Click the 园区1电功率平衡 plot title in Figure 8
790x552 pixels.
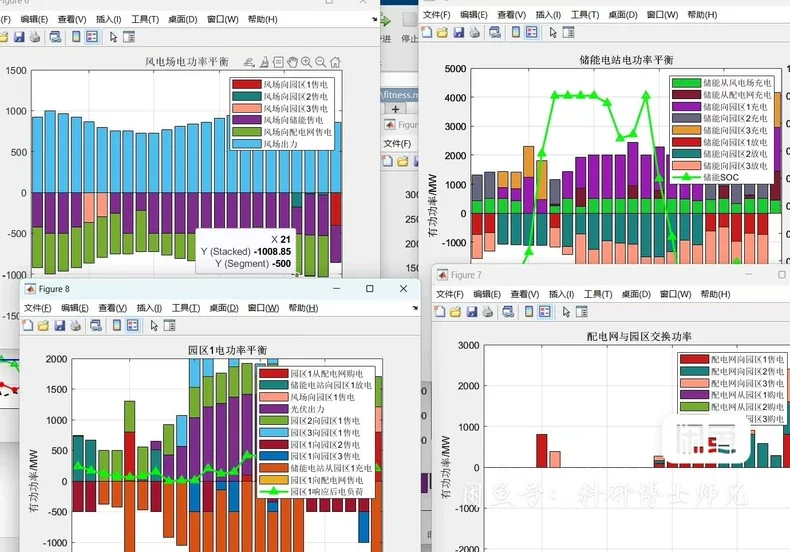click(227, 350)
